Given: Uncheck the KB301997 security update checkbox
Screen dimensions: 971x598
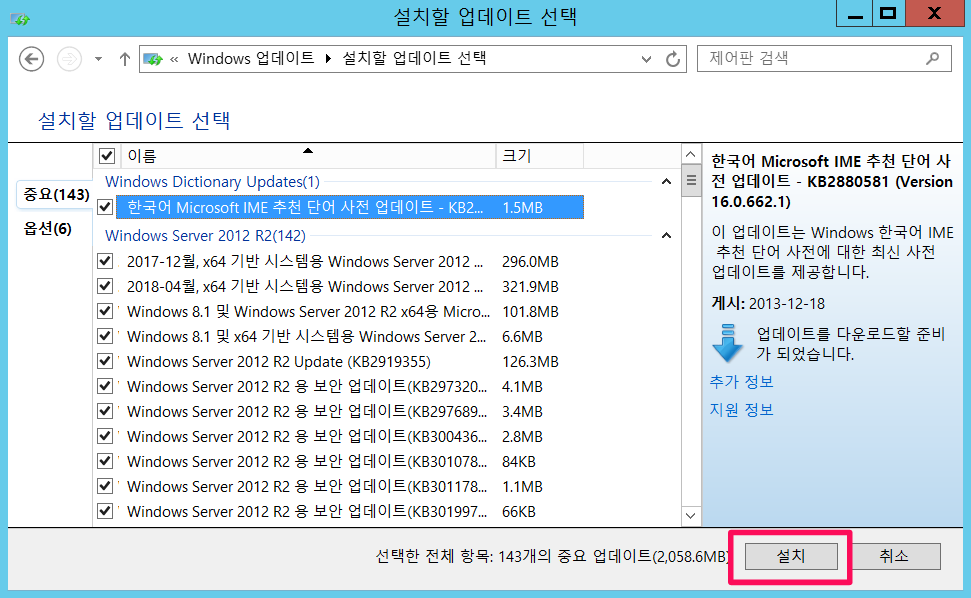Looking at the screenshot, I should click(x=105, y=511).
